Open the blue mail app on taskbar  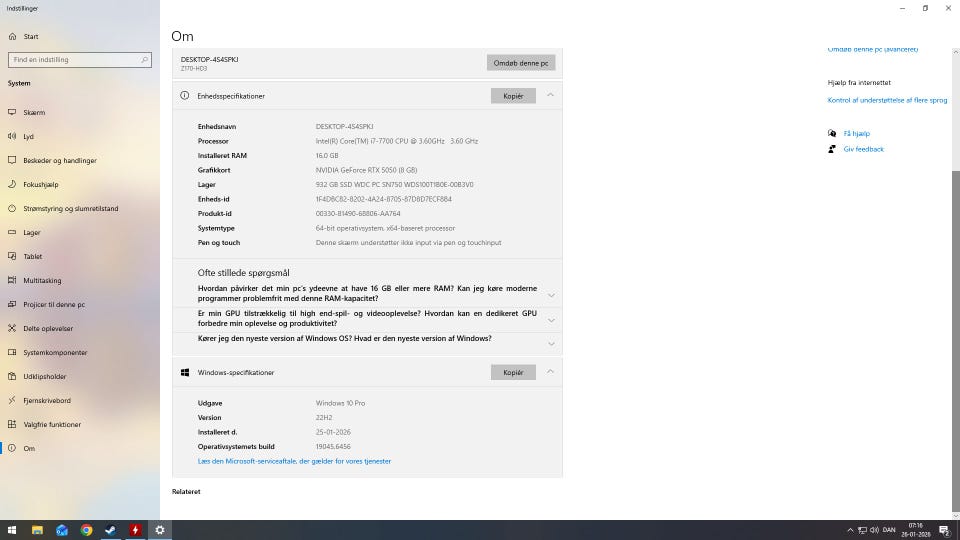62,530
